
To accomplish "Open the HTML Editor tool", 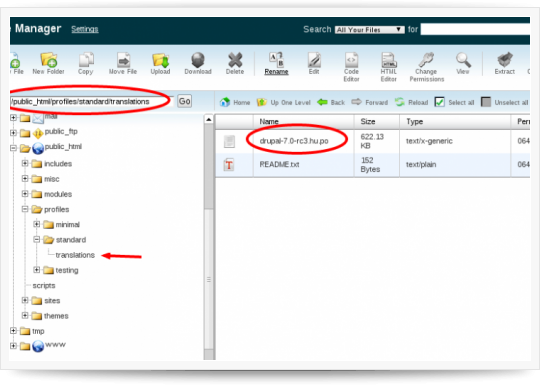I will coord(389,60).
